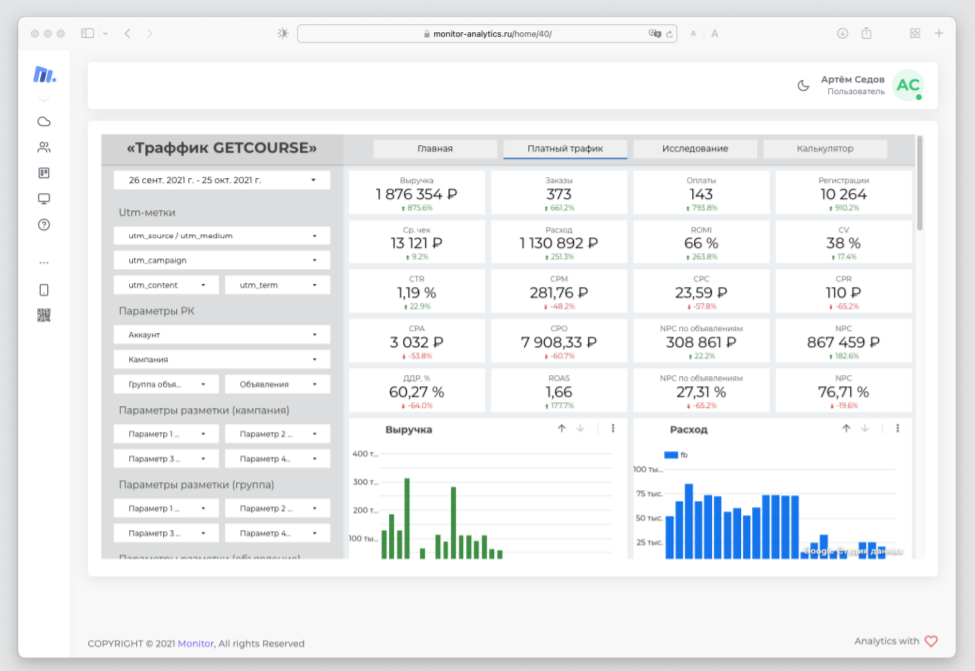
Task: Toggle dark mode moon icon
Action: click(803, 86)
